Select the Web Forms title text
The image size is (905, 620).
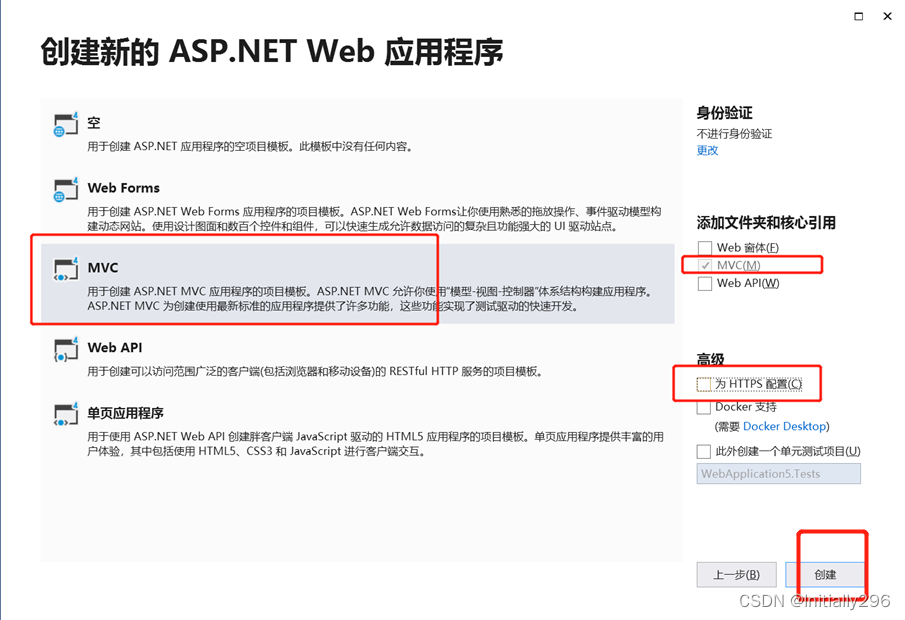coord(124,188)
